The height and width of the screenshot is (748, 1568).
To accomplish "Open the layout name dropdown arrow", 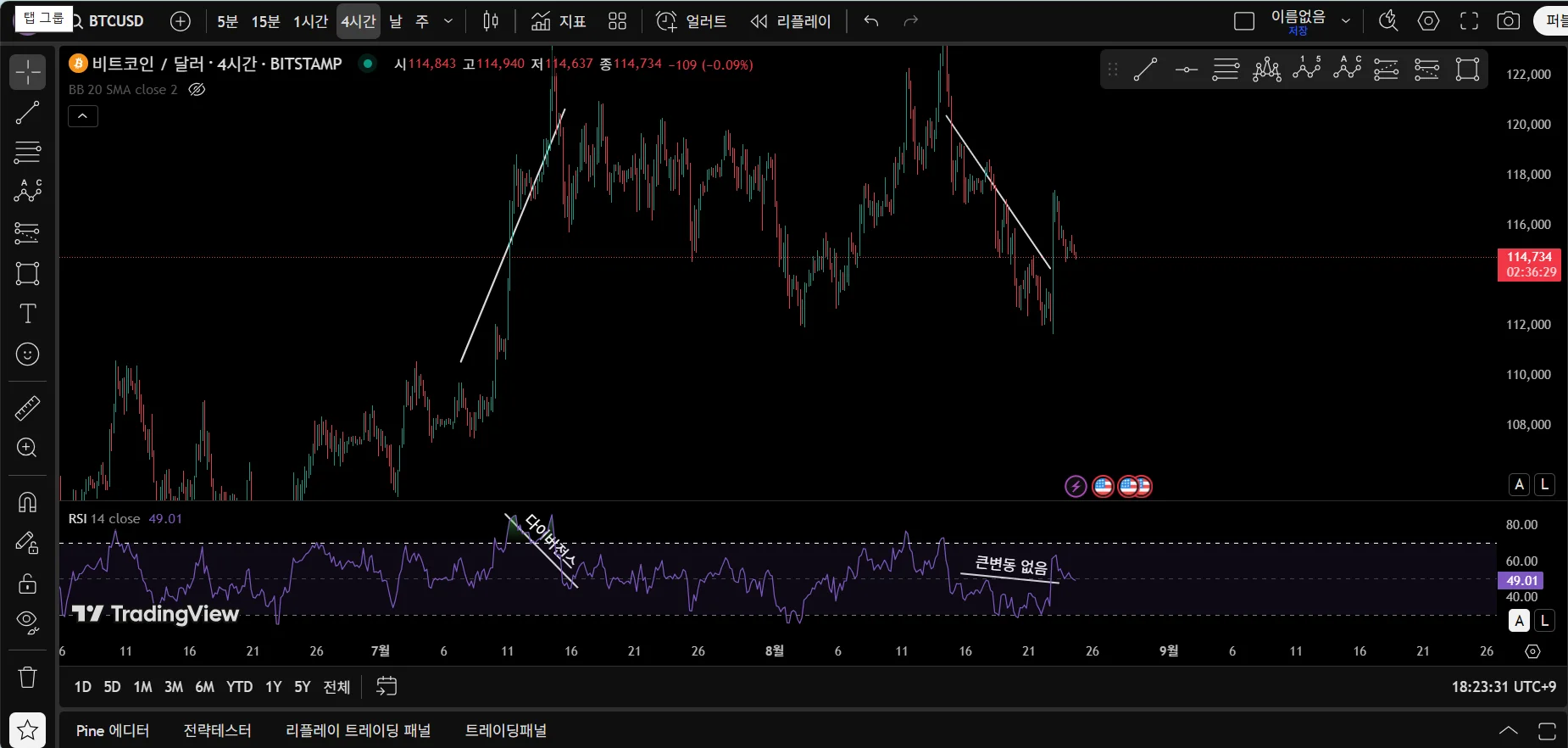I will pos(1345,21).
